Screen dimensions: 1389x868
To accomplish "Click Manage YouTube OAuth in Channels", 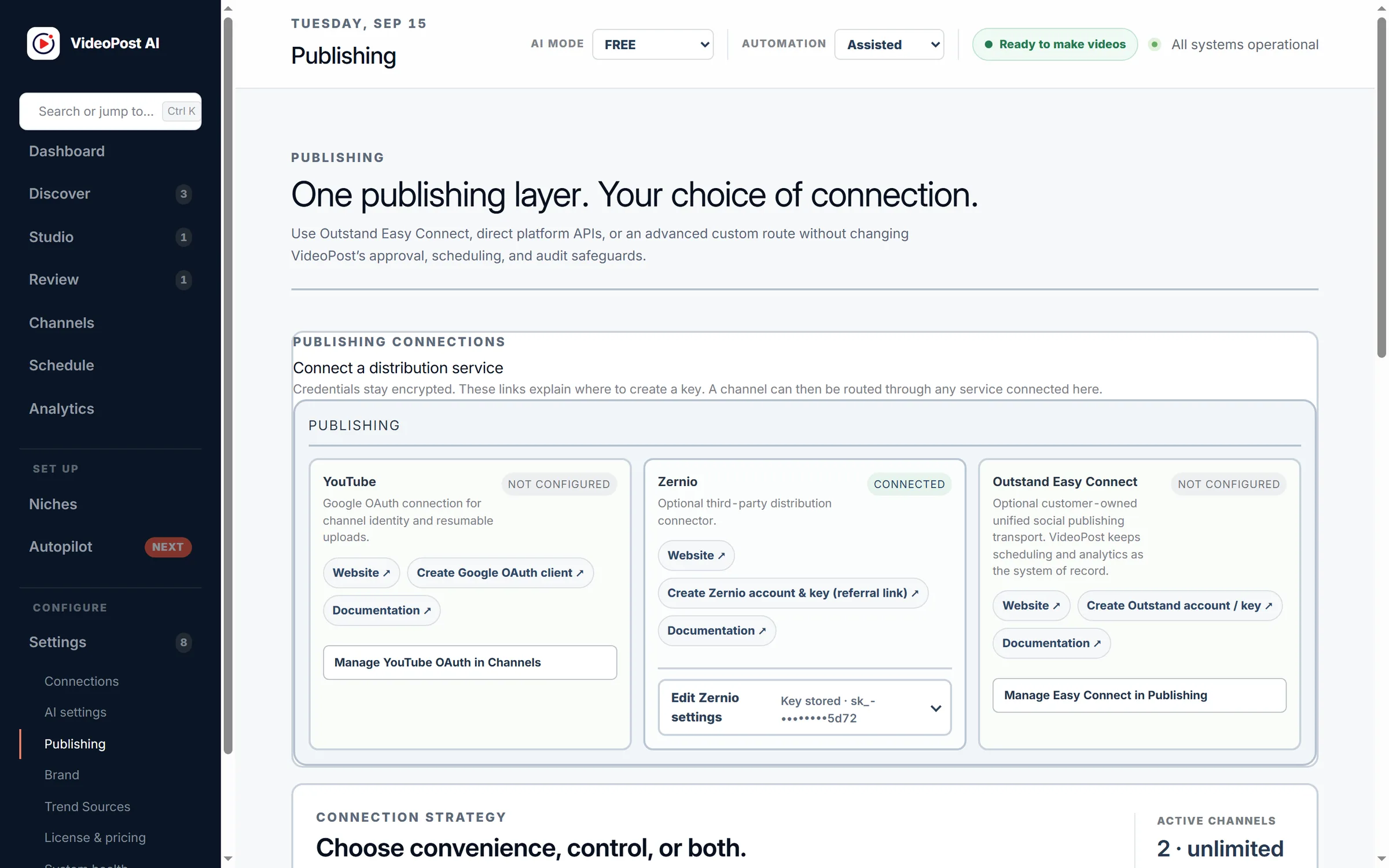I will click(x=470, y=663).
